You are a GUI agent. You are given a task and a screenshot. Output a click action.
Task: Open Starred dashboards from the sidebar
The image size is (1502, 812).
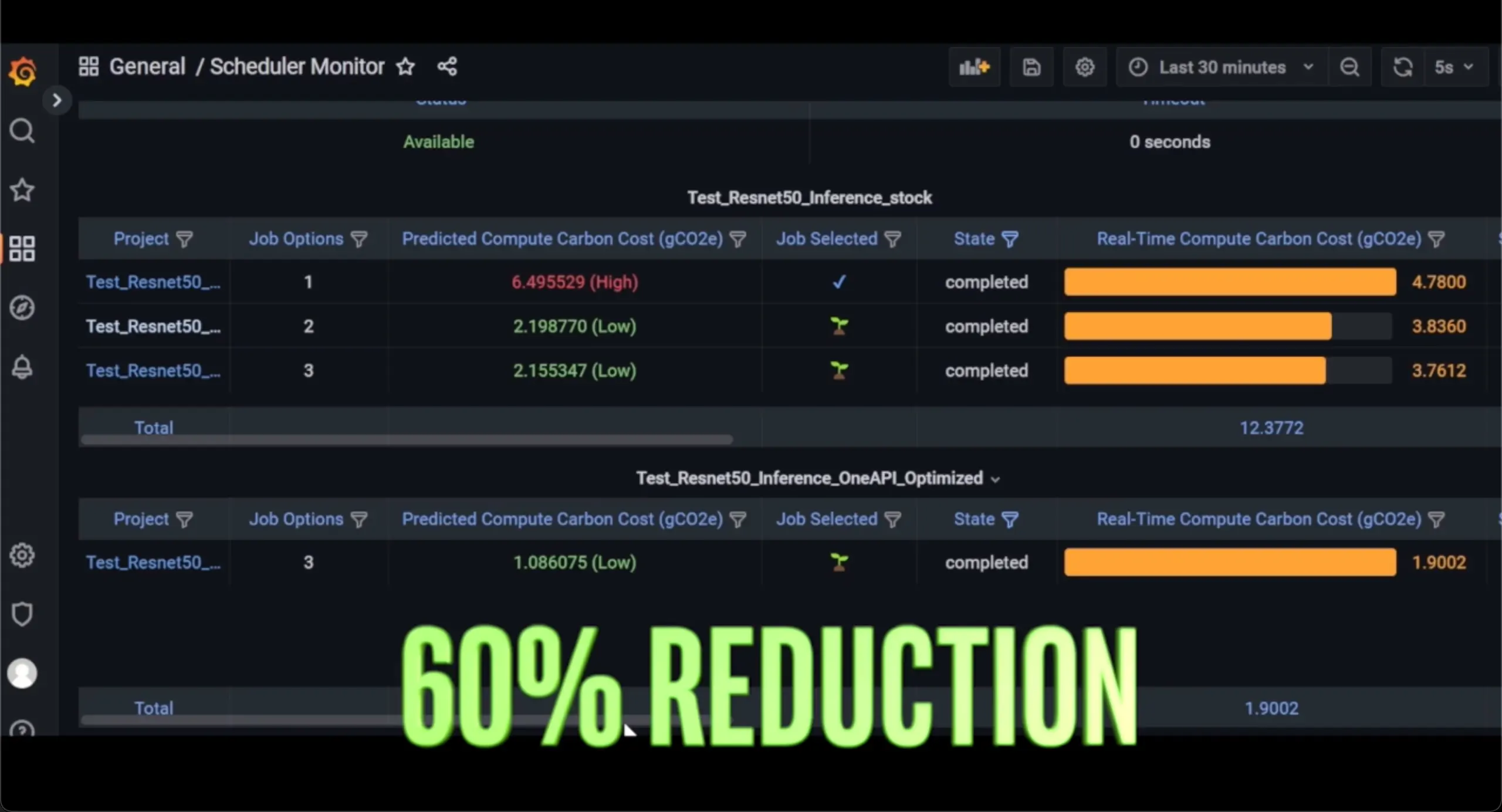(x=22, y=190)
